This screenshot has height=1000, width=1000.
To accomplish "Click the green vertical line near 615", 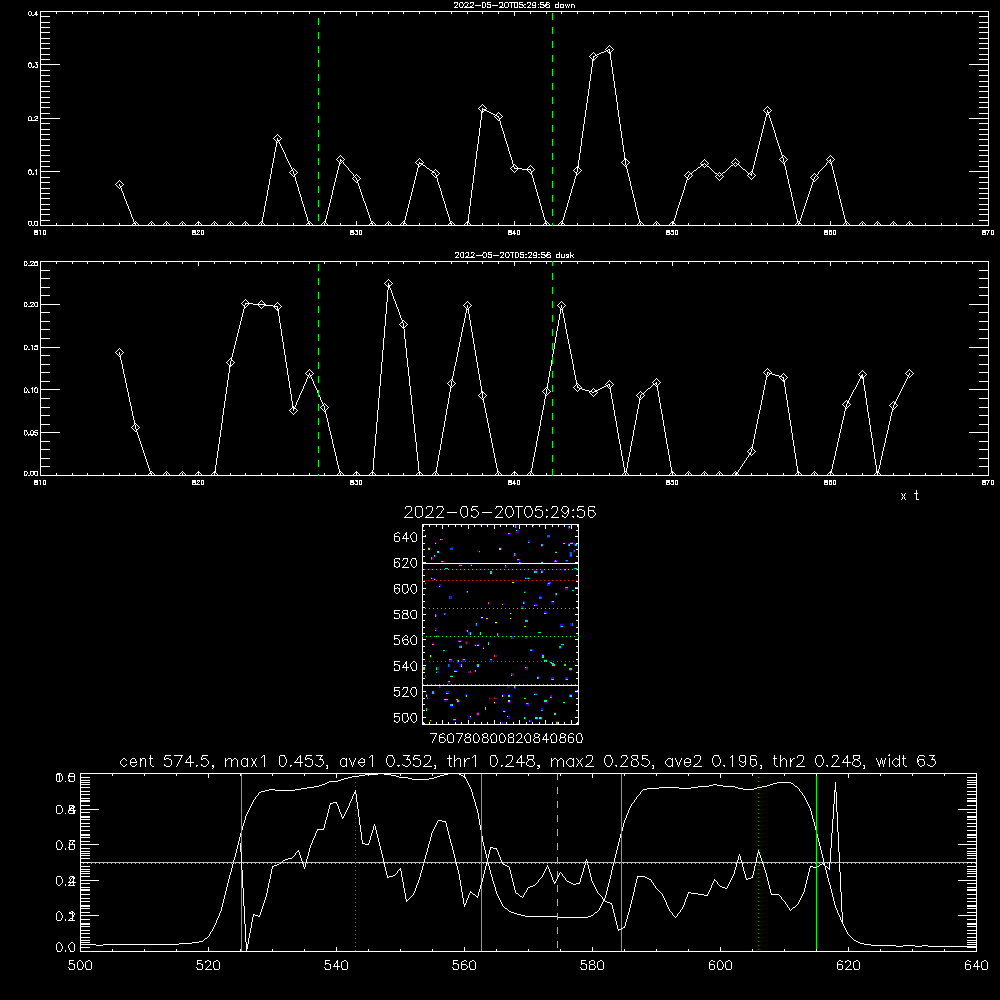I will pyautogui.click(x=816, y=862).
